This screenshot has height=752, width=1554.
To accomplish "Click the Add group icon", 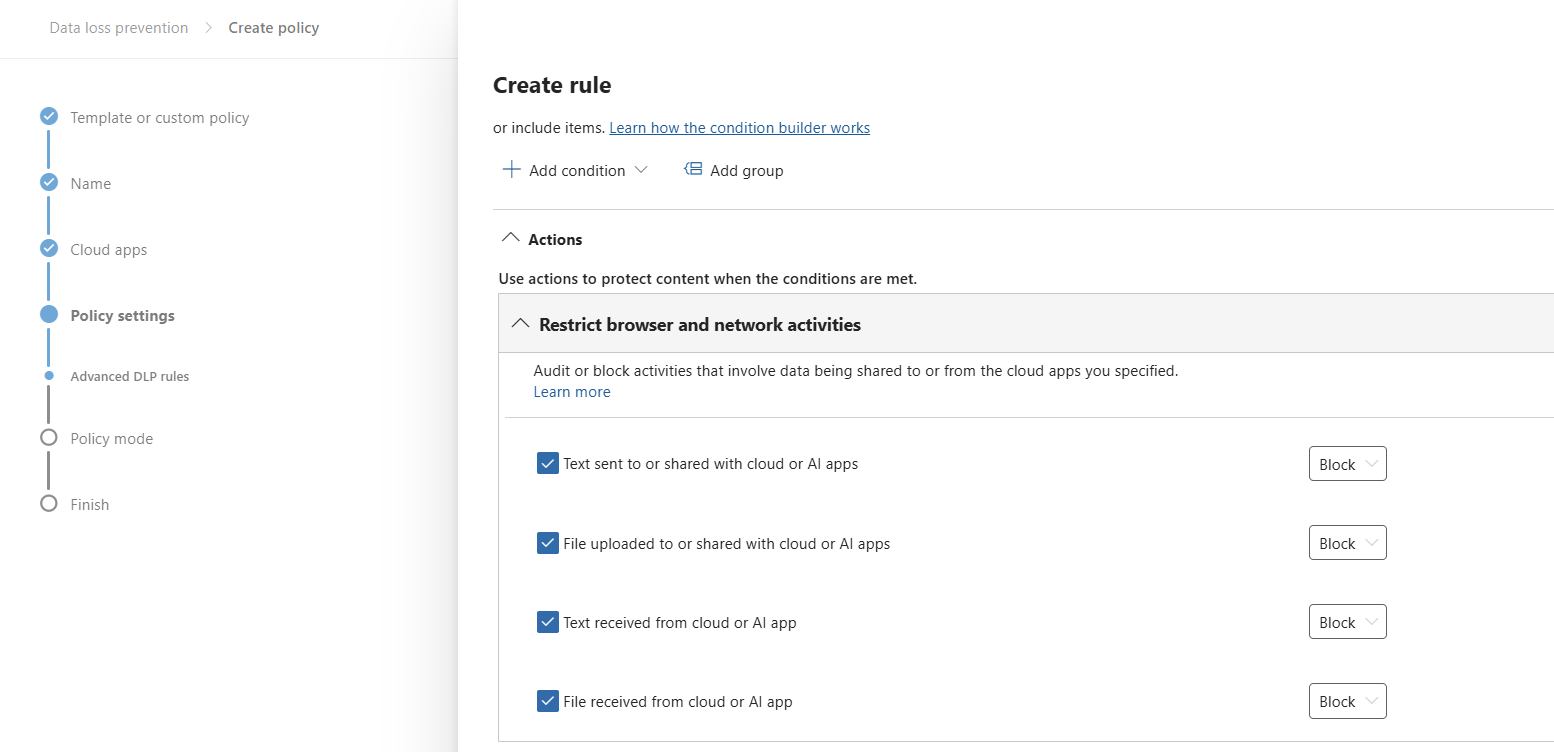I will (693, 169).
